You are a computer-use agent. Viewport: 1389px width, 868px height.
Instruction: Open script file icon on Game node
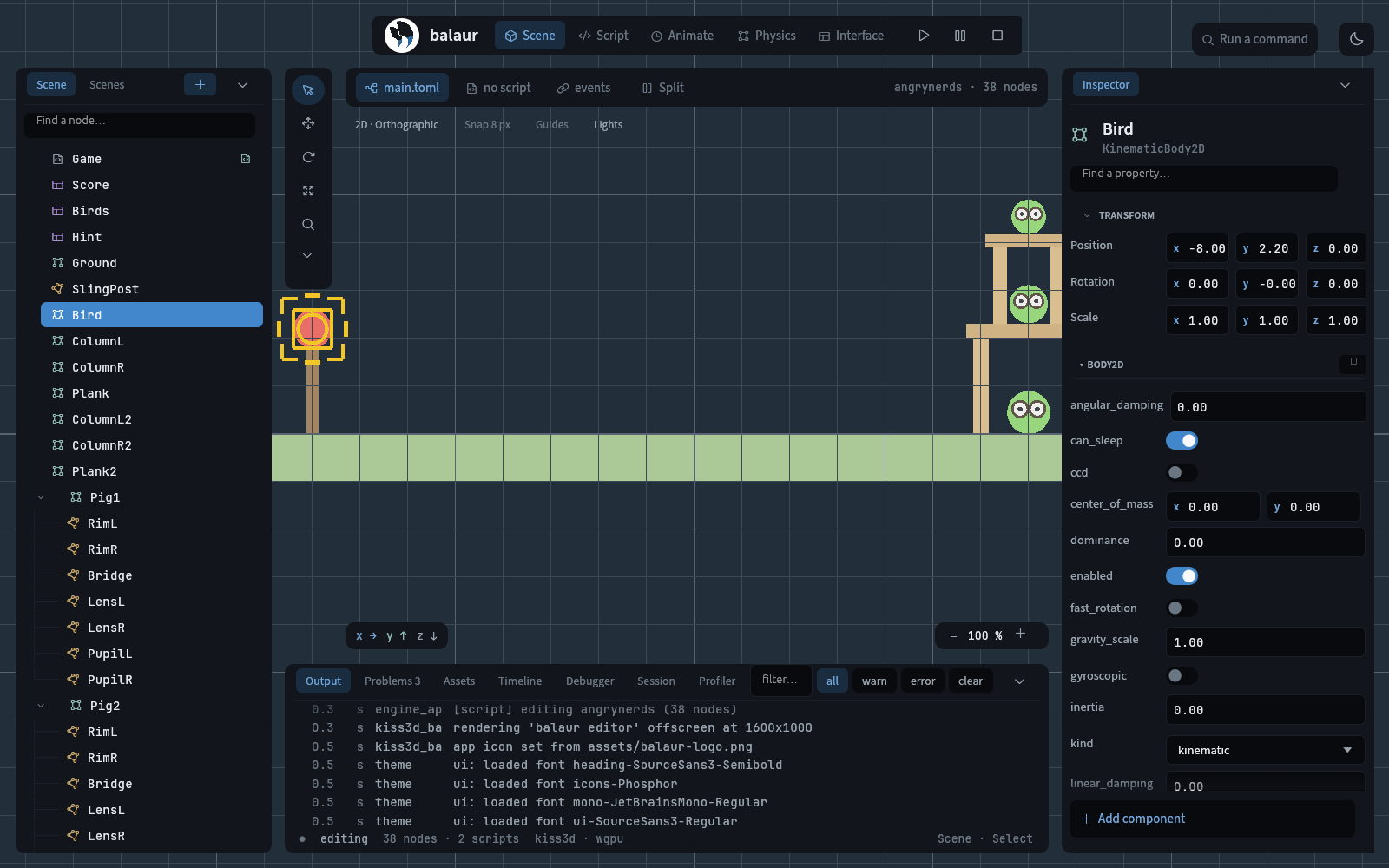point(246,159)
